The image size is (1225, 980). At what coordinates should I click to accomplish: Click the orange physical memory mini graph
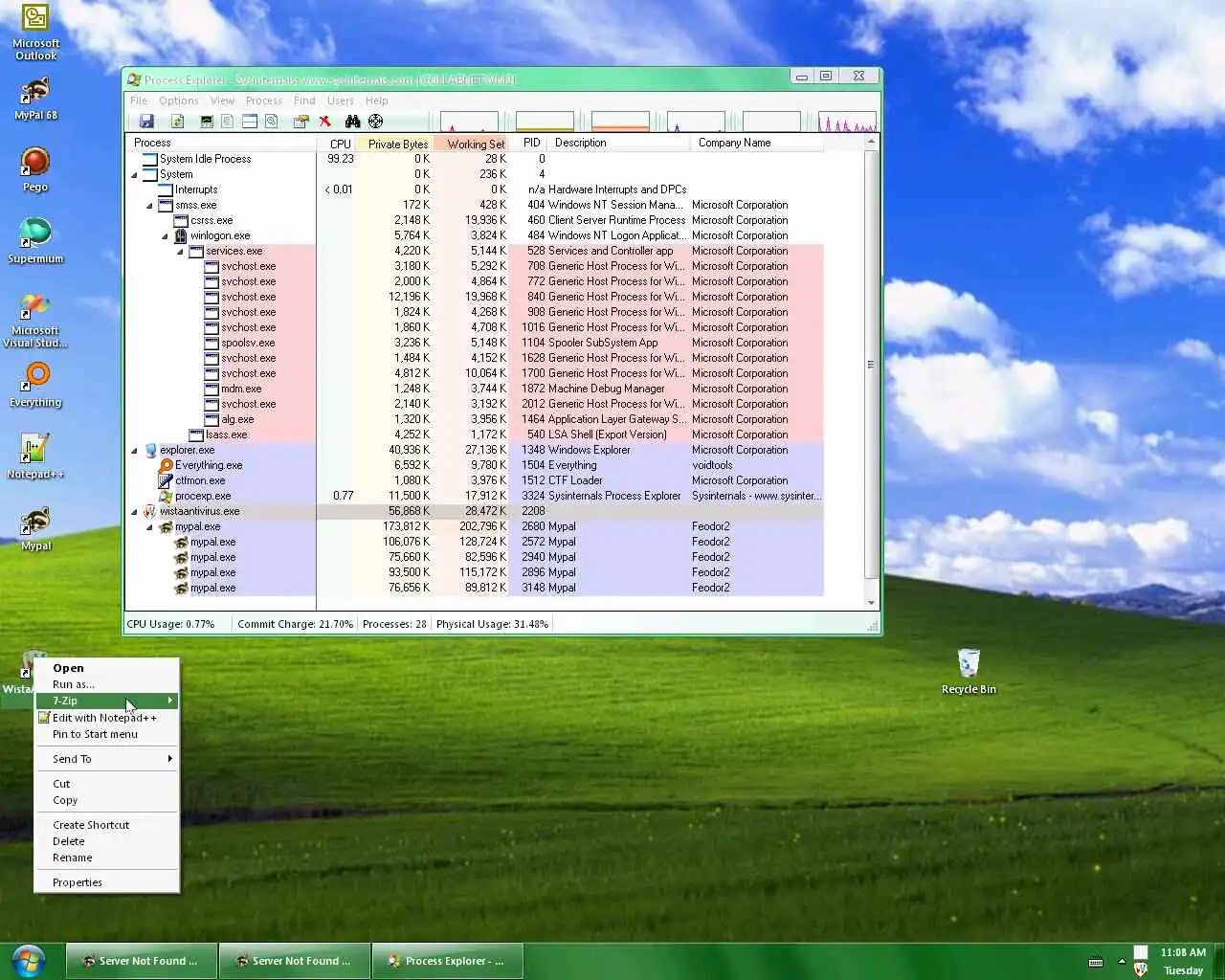(620, 122)
